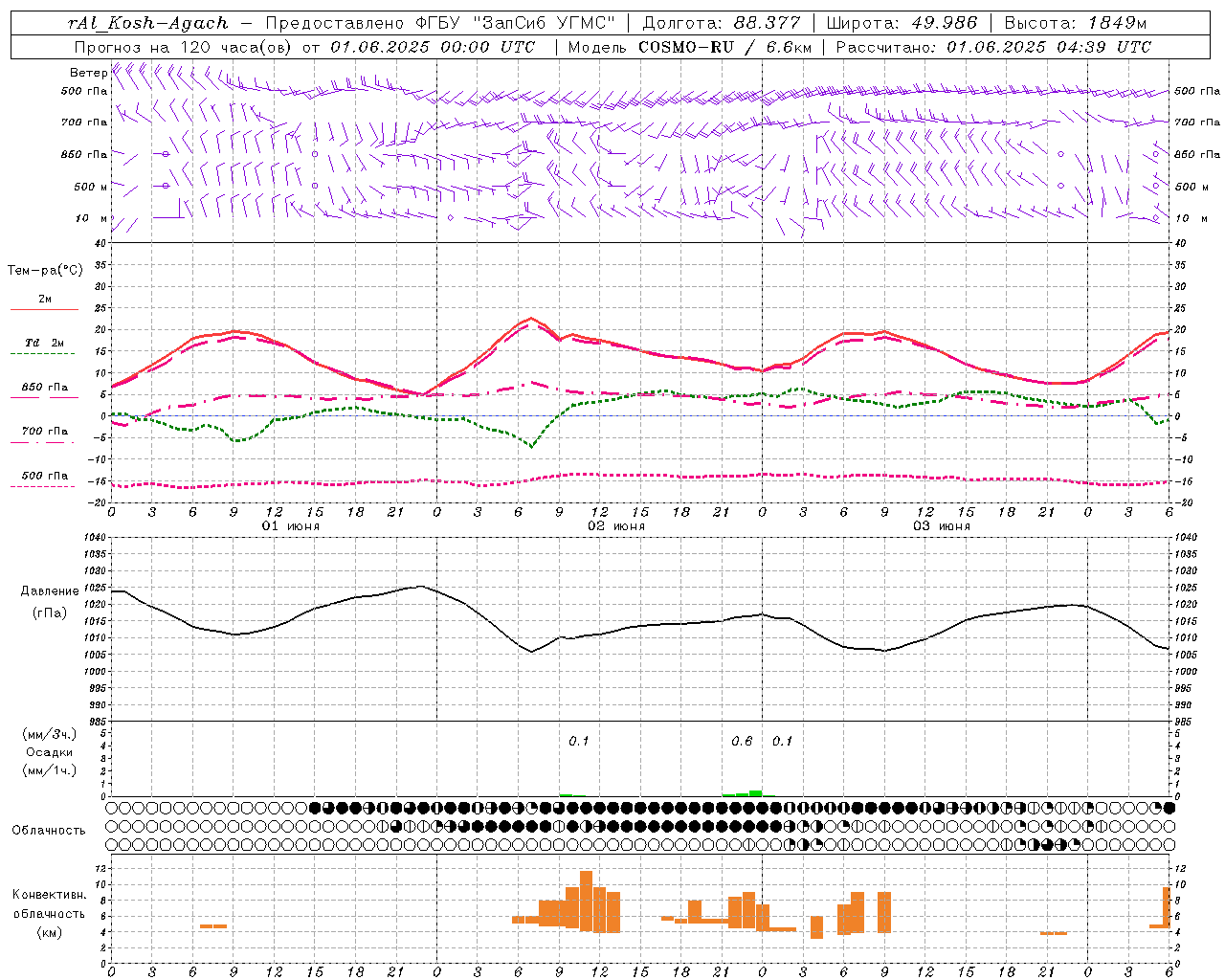Click the Облачность panel label
1225x980 pixels.
click(x=49, y=830)
